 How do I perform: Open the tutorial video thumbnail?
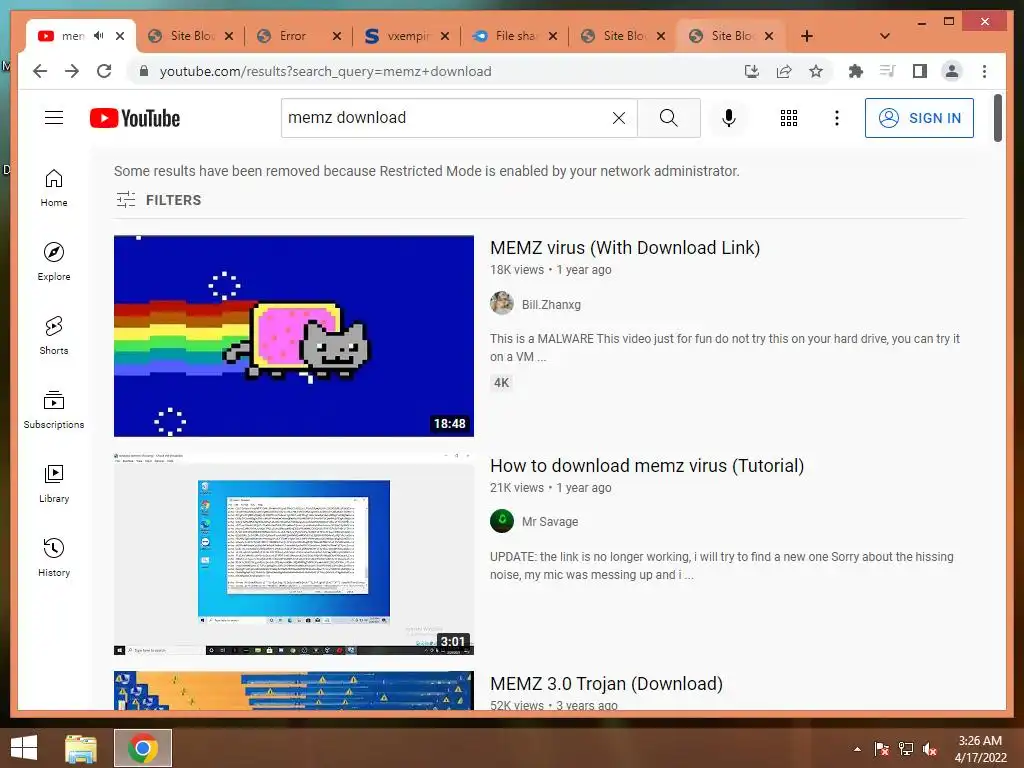tap(294, 554)
